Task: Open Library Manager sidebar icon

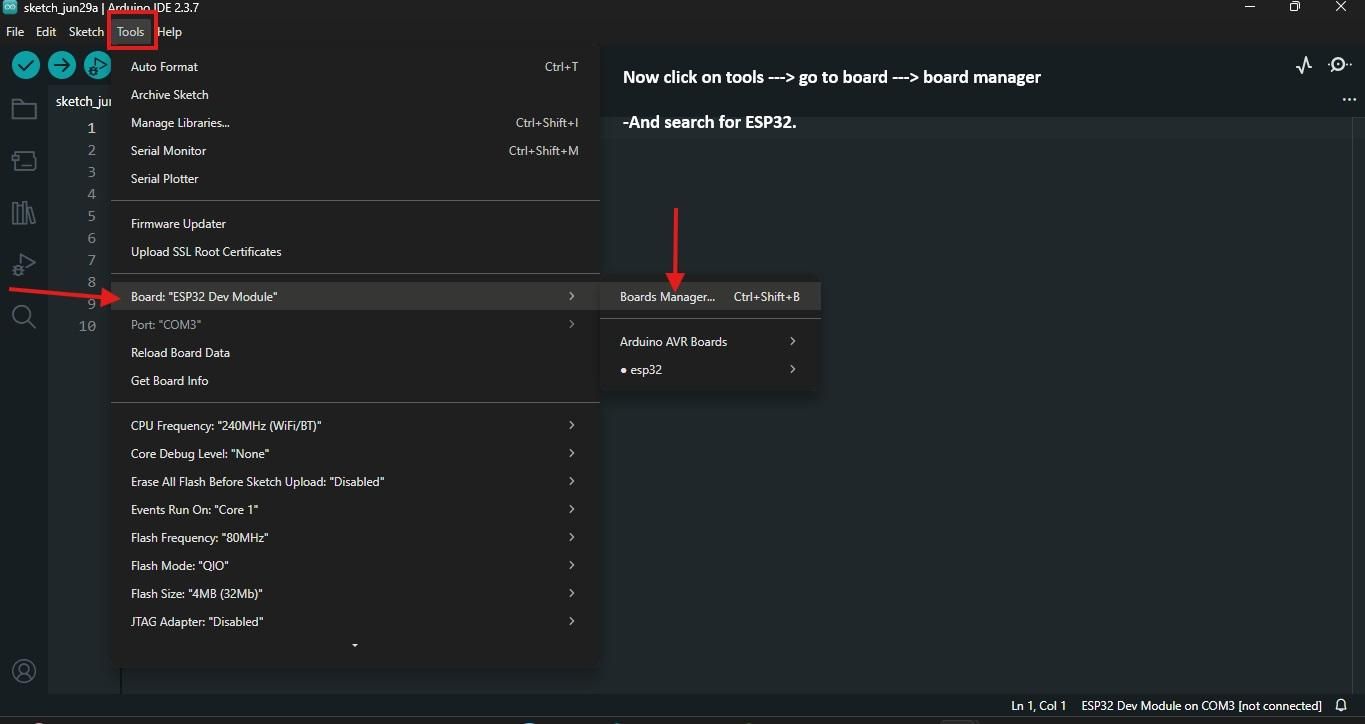Action: pos(24,212)
